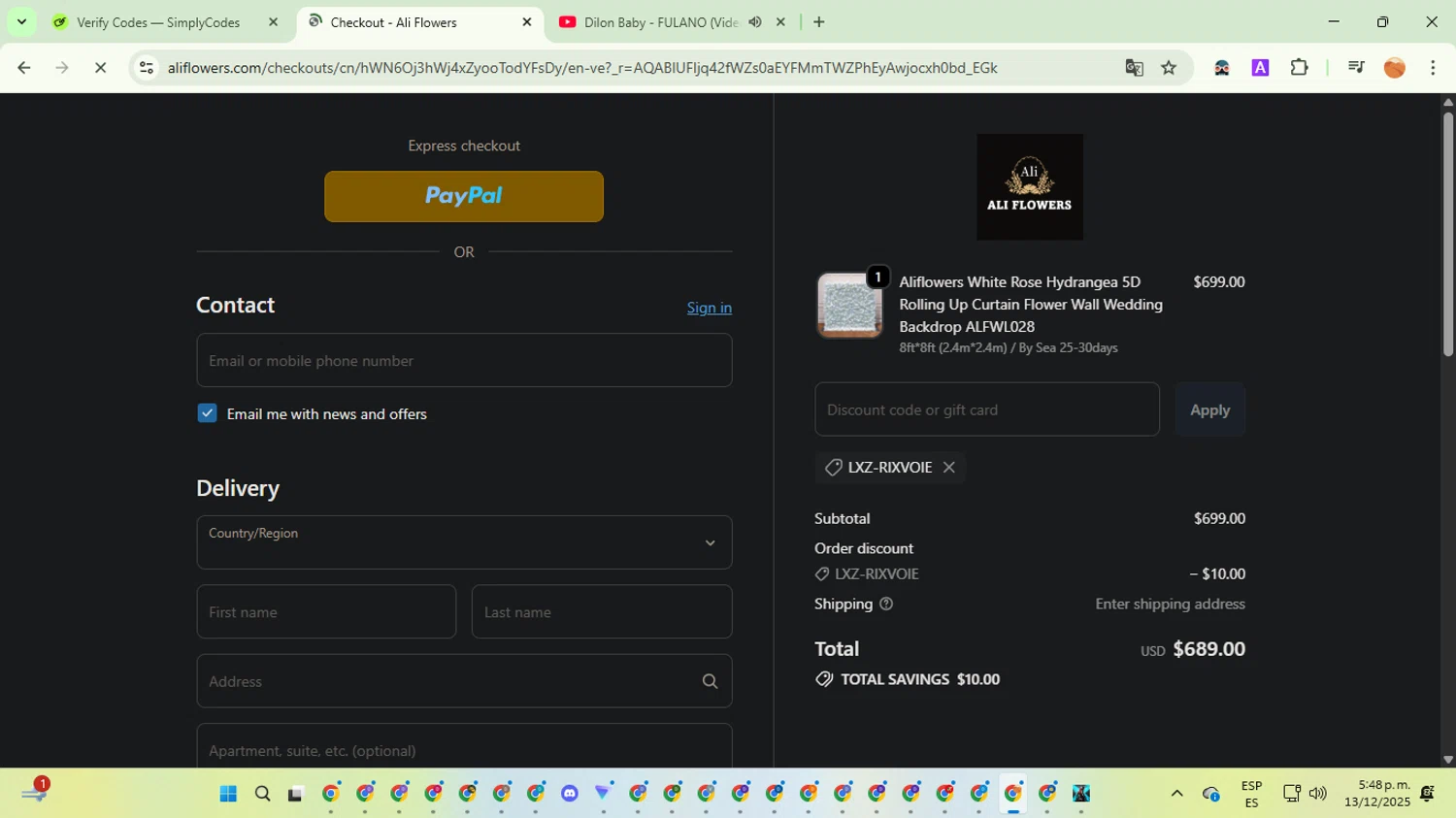Click the total amount $689.00
The image size is (1456, 818).
1208,649
